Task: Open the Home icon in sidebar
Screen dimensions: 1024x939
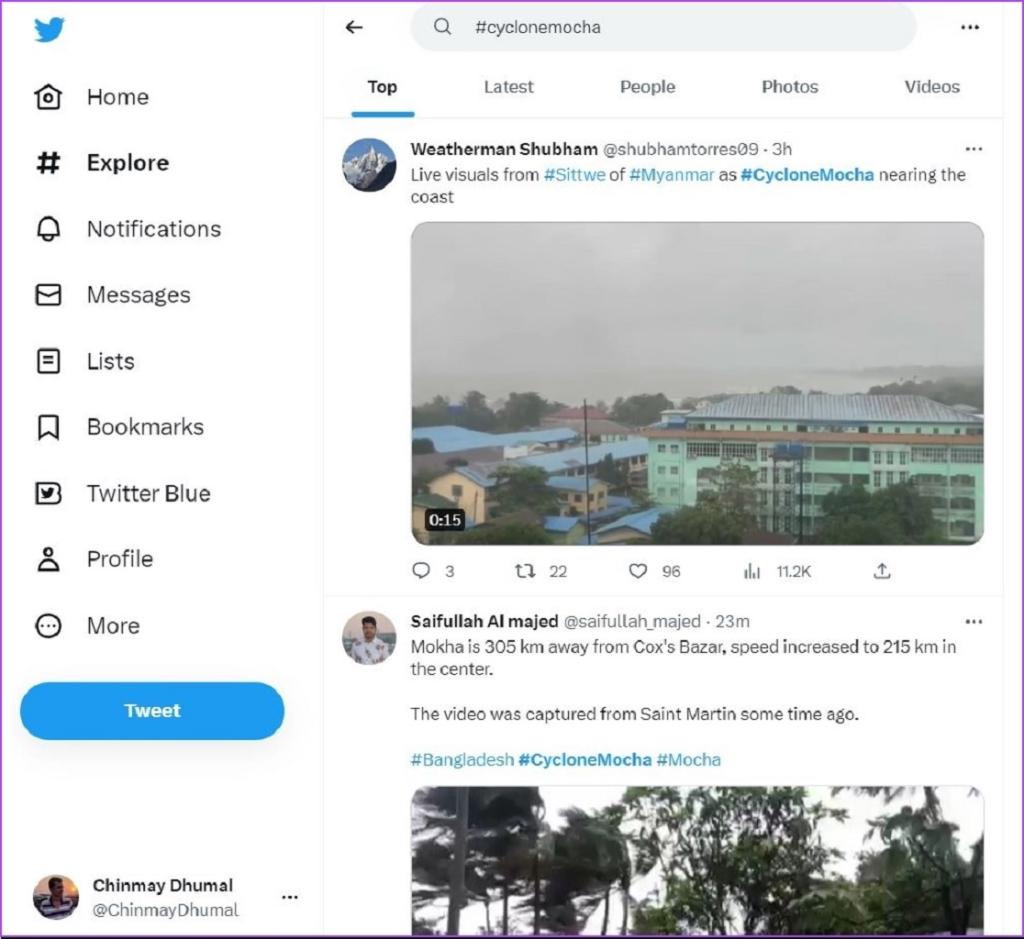Action: coord(48,97)
